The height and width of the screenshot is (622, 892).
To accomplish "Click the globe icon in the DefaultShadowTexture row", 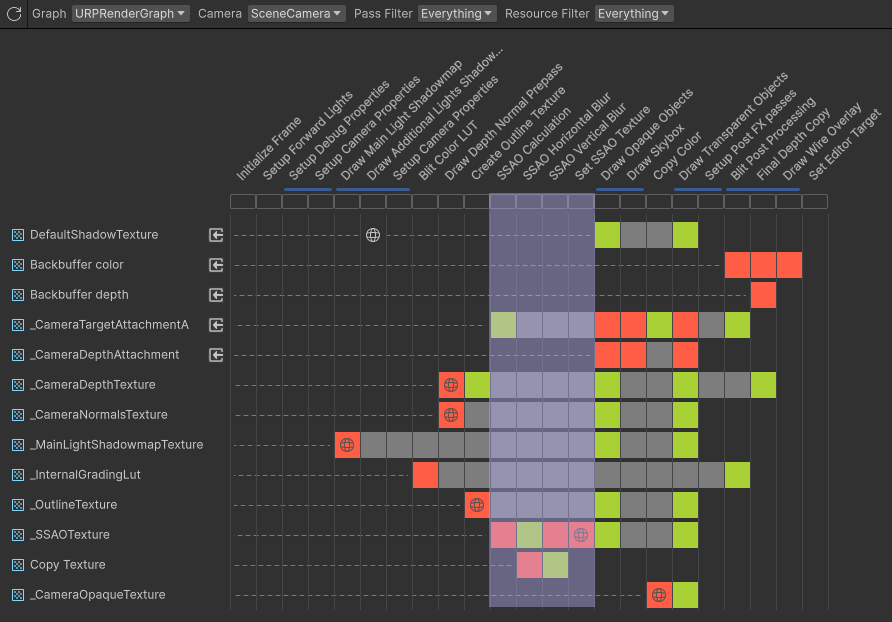I will (x=373, y=234).
